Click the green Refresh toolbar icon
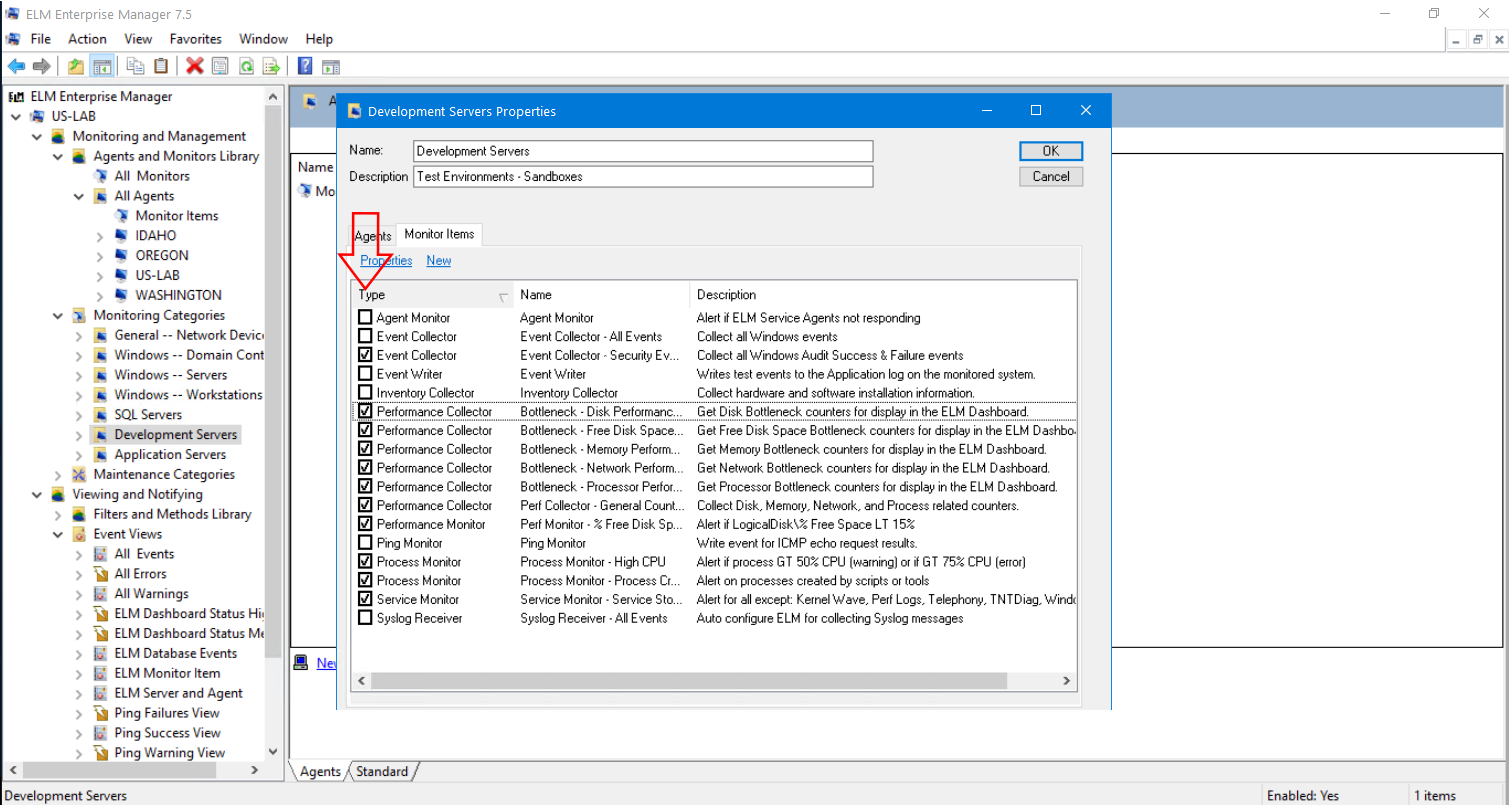1509x807 pixels. pyautogui.click(x=245, y=66)
